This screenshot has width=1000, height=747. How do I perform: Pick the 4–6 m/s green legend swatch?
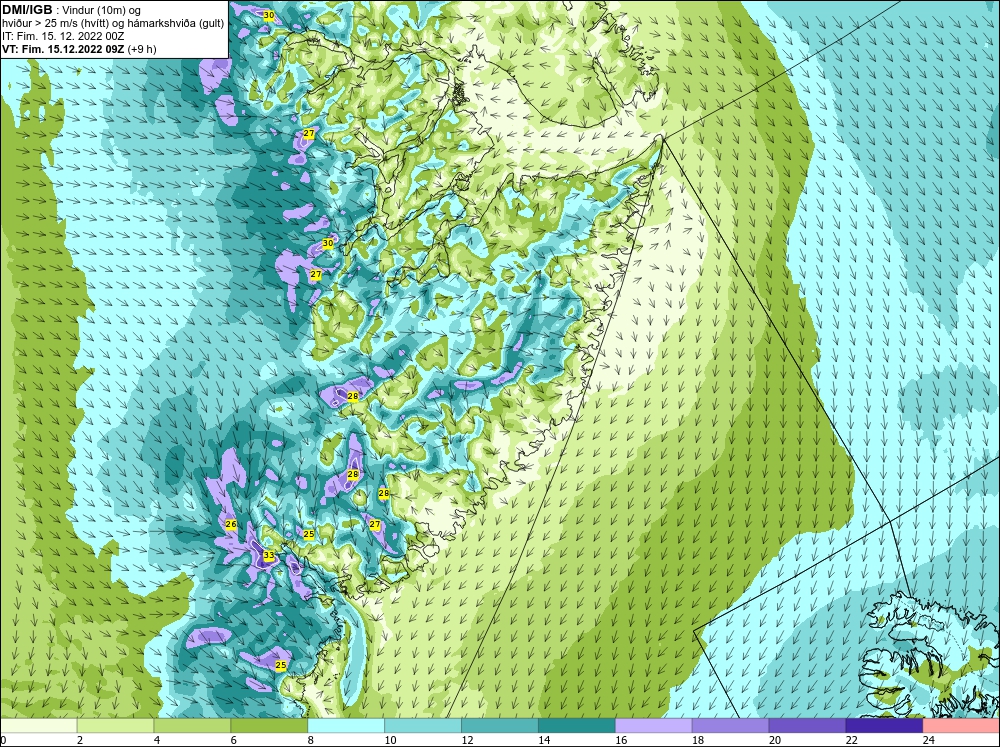192,726
